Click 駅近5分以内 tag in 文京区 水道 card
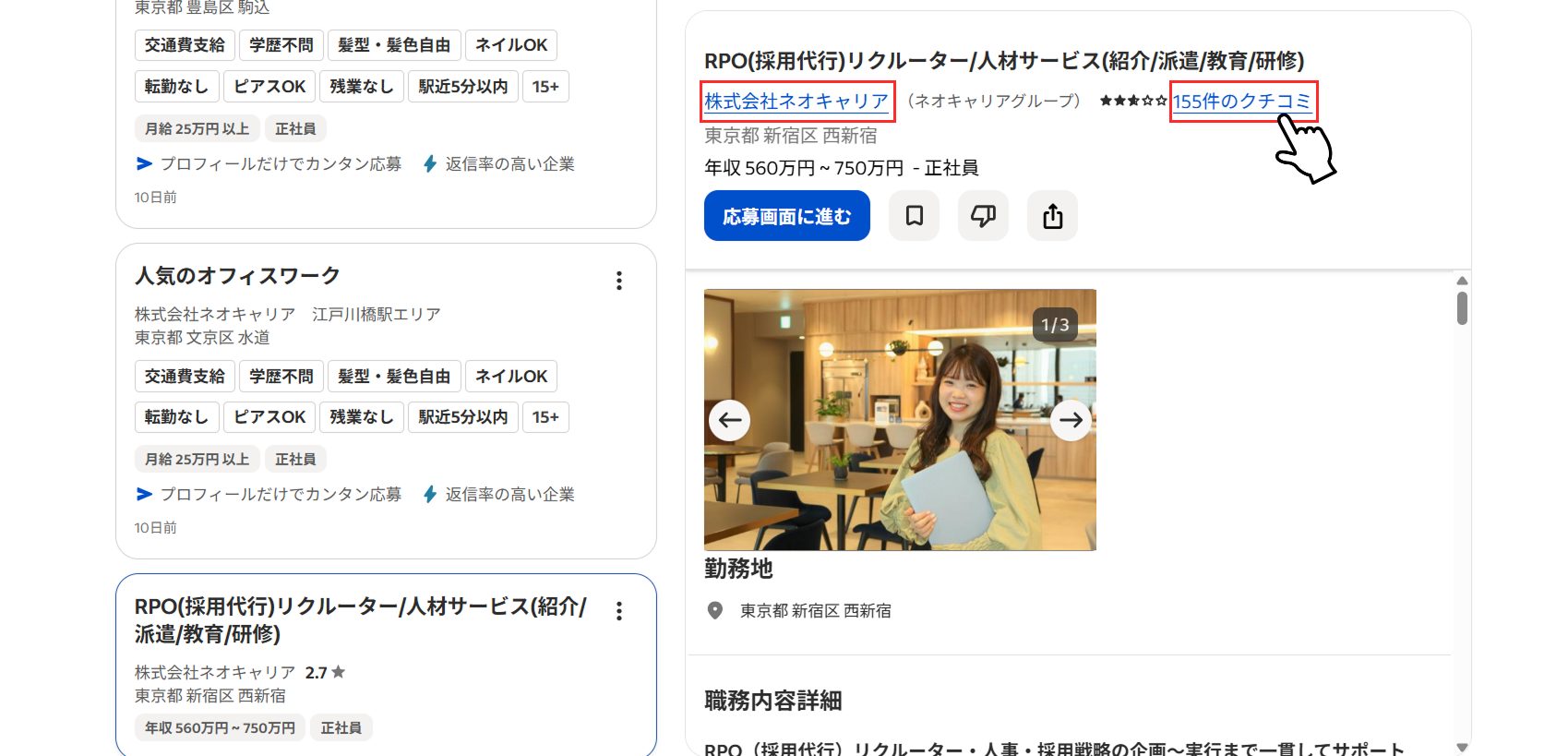The image size is (1568, 756). pos(463,417)
